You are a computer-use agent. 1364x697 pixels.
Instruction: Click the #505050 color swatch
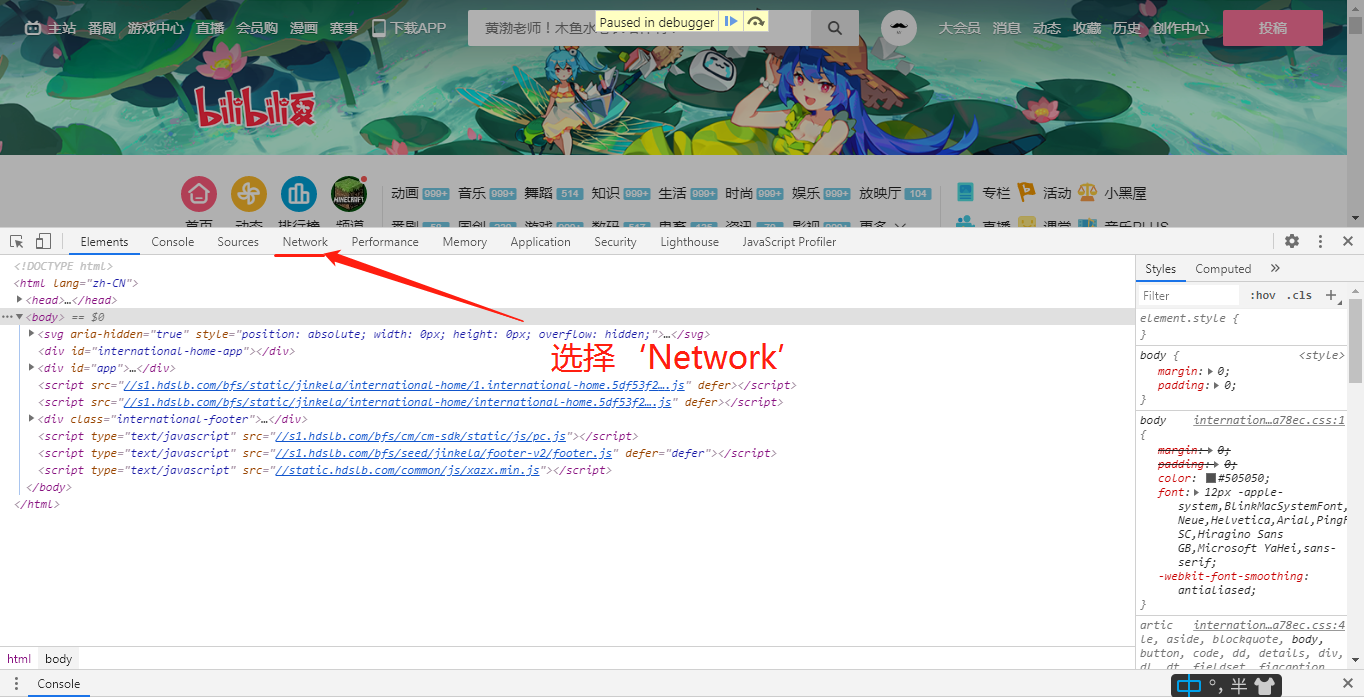(1211, 478)
